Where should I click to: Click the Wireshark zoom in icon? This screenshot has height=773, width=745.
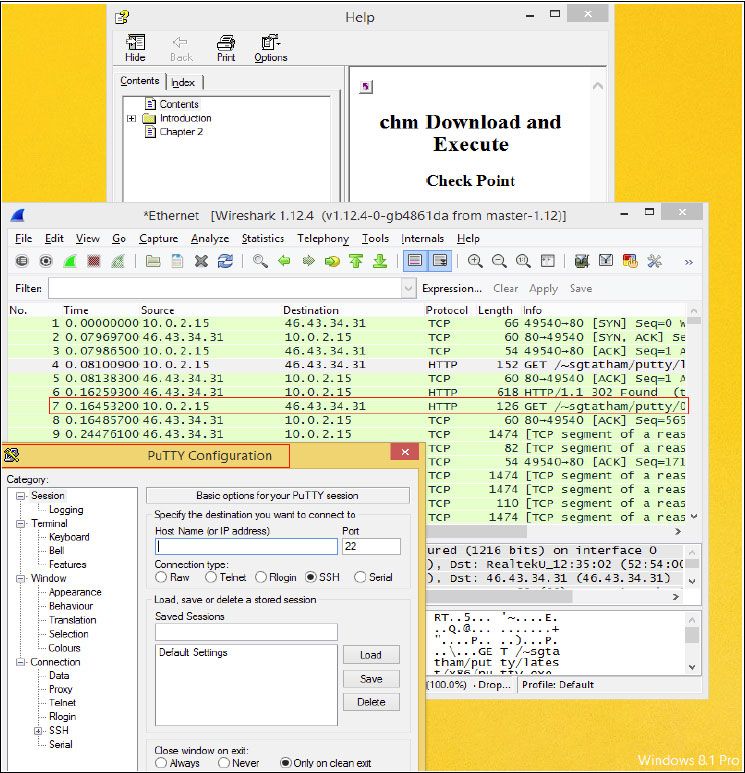point(475,261)
